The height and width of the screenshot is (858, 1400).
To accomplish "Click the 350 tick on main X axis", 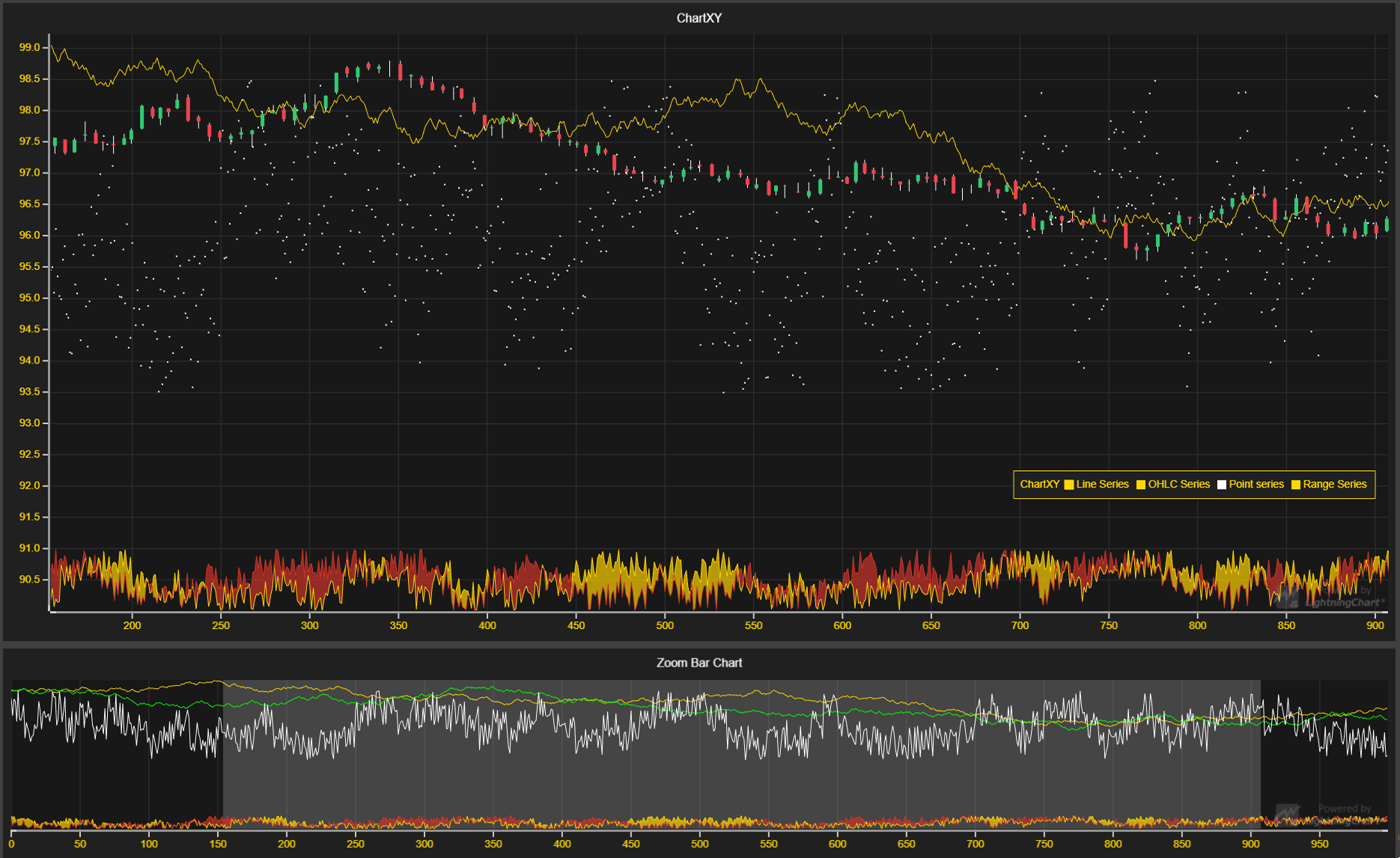I will point(398,625).
